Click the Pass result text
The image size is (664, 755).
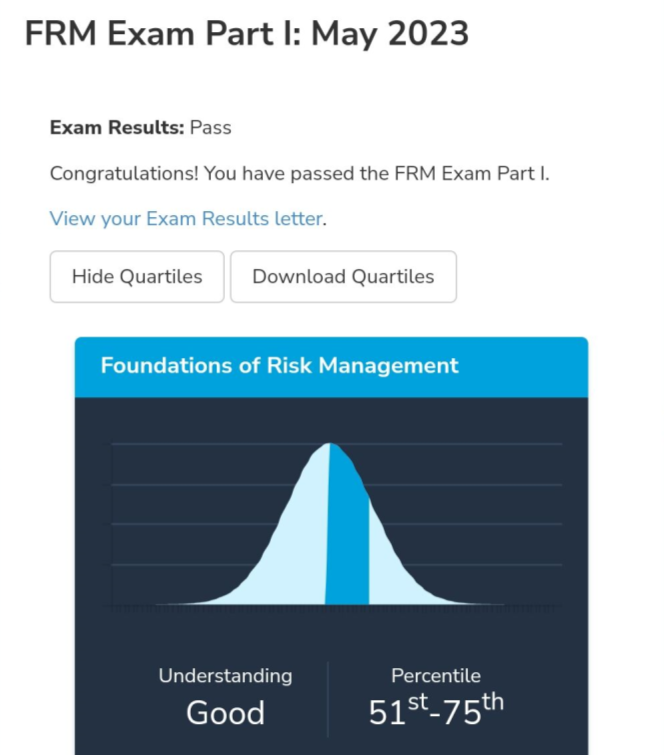click(211, 128)
